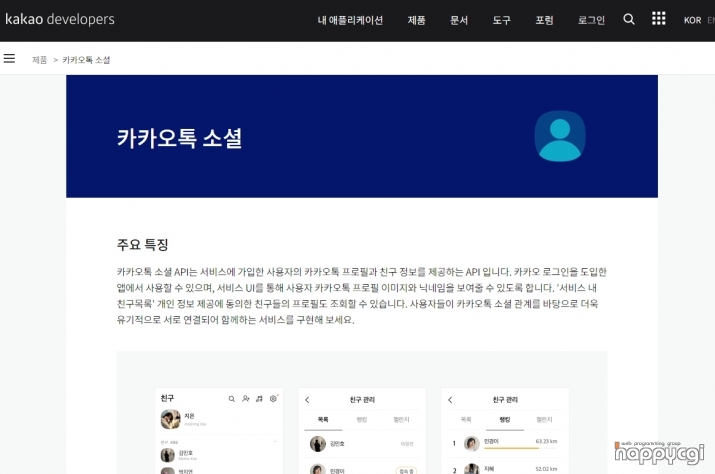Click the 접속 중 badge

tap(406, 470)
